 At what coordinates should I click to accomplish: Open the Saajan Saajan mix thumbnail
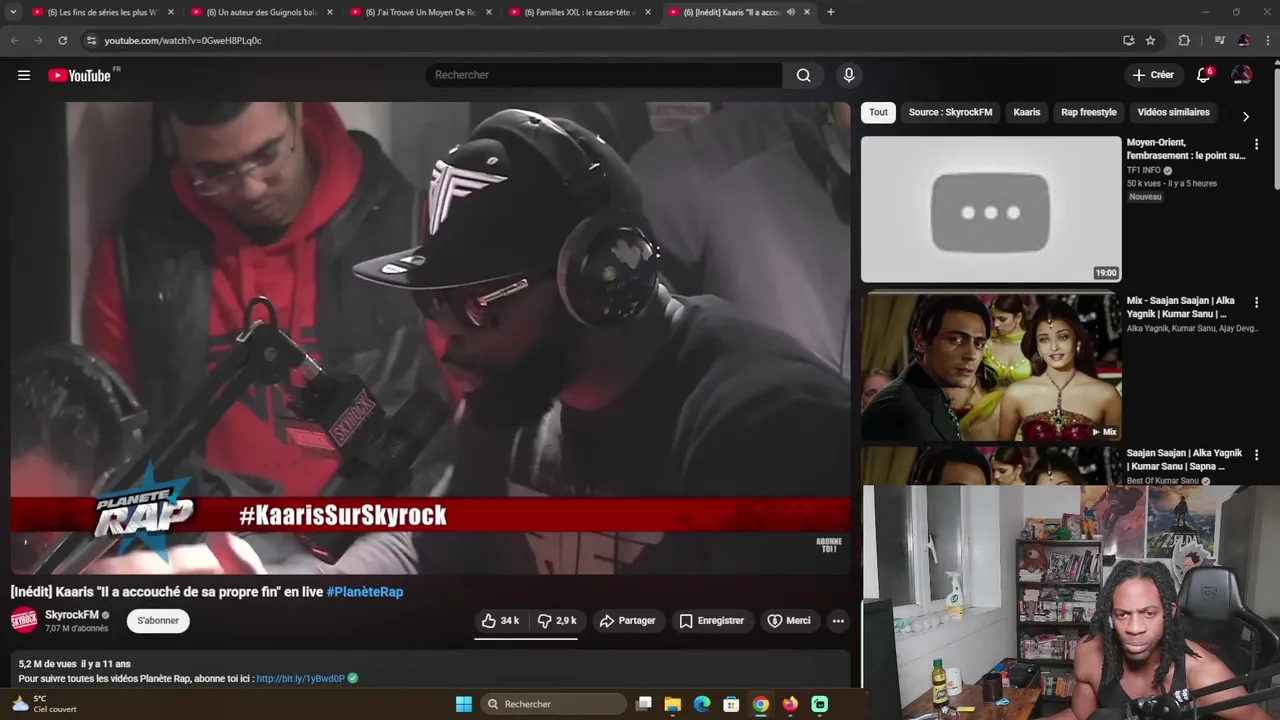point(991,367)
